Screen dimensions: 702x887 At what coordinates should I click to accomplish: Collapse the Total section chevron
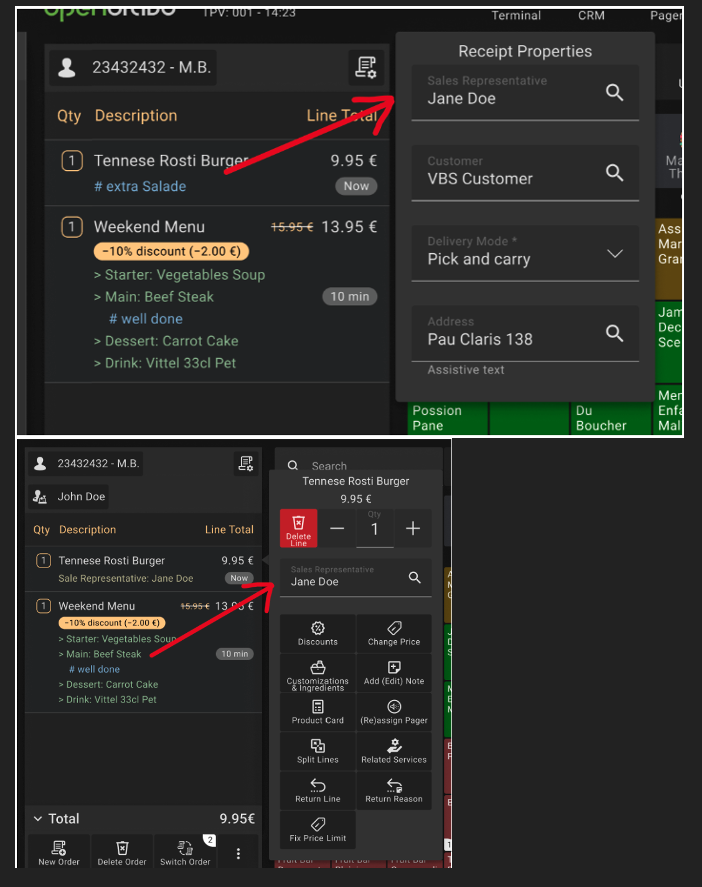38,818
